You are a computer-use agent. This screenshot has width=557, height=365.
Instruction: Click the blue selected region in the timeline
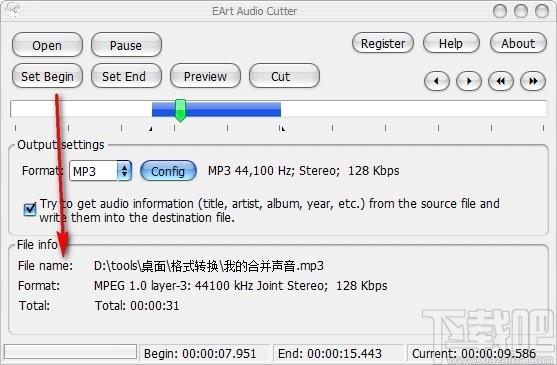point(216,109)
